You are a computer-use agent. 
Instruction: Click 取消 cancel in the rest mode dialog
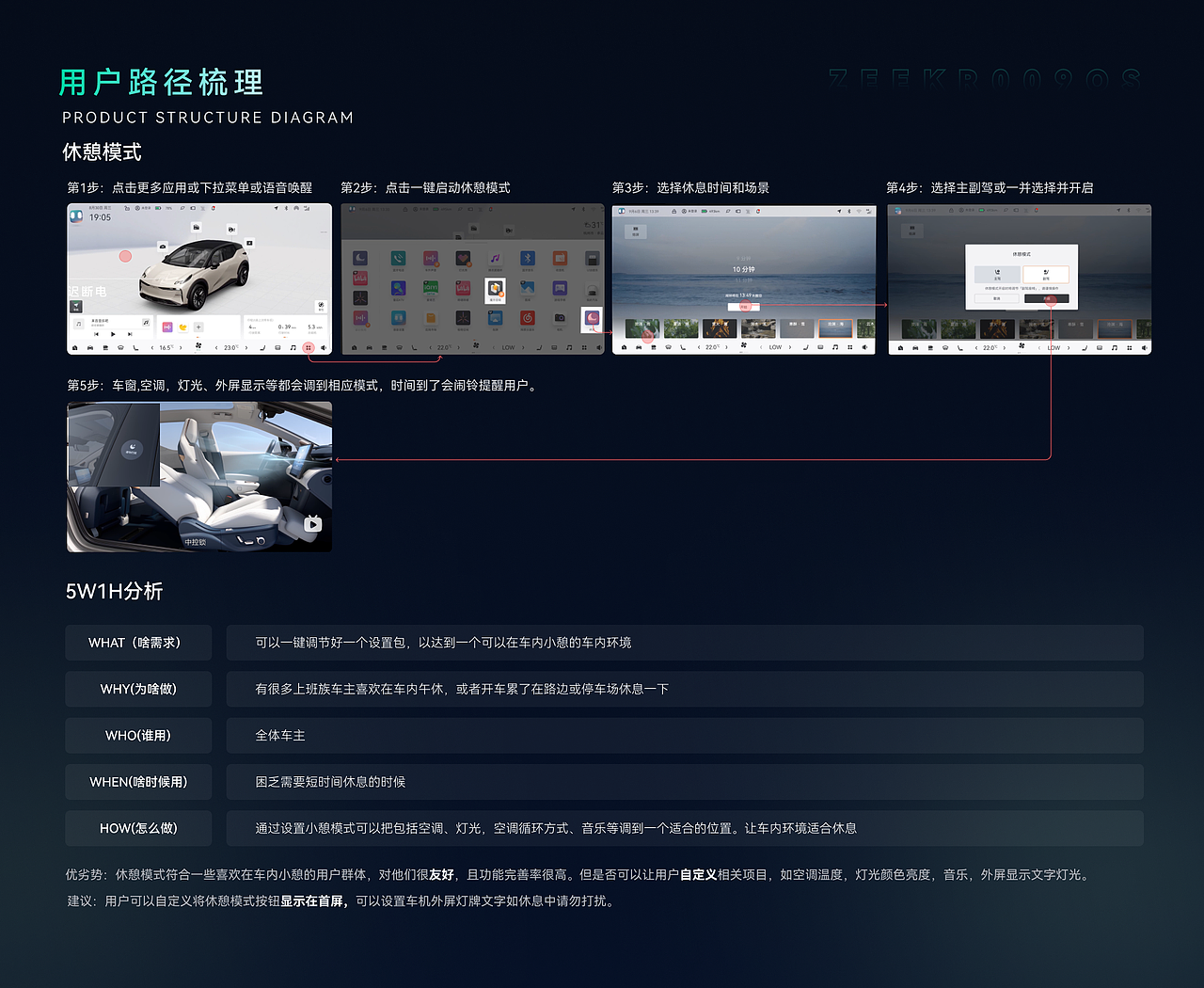point(997,298)
